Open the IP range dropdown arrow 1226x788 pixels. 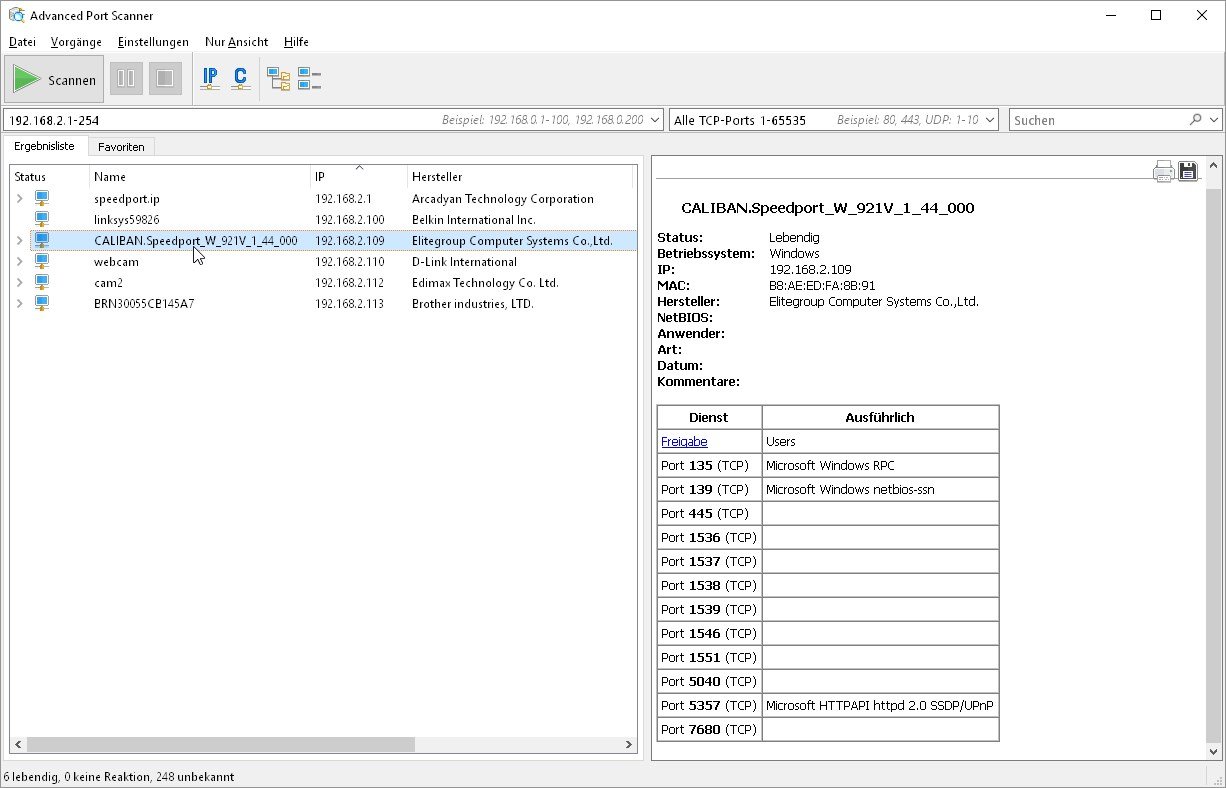(x=655, y=120)
